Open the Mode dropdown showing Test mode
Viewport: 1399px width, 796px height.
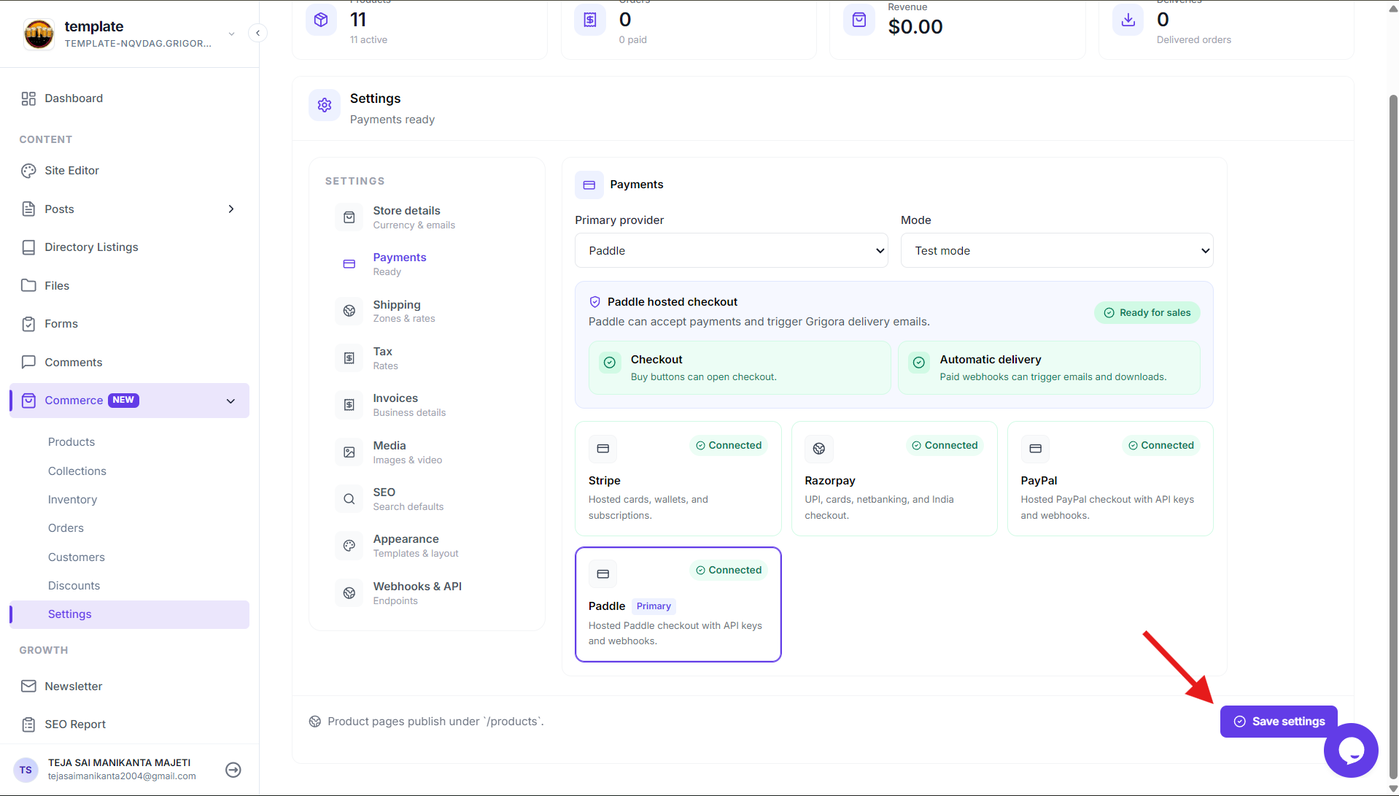[1057, 251]
